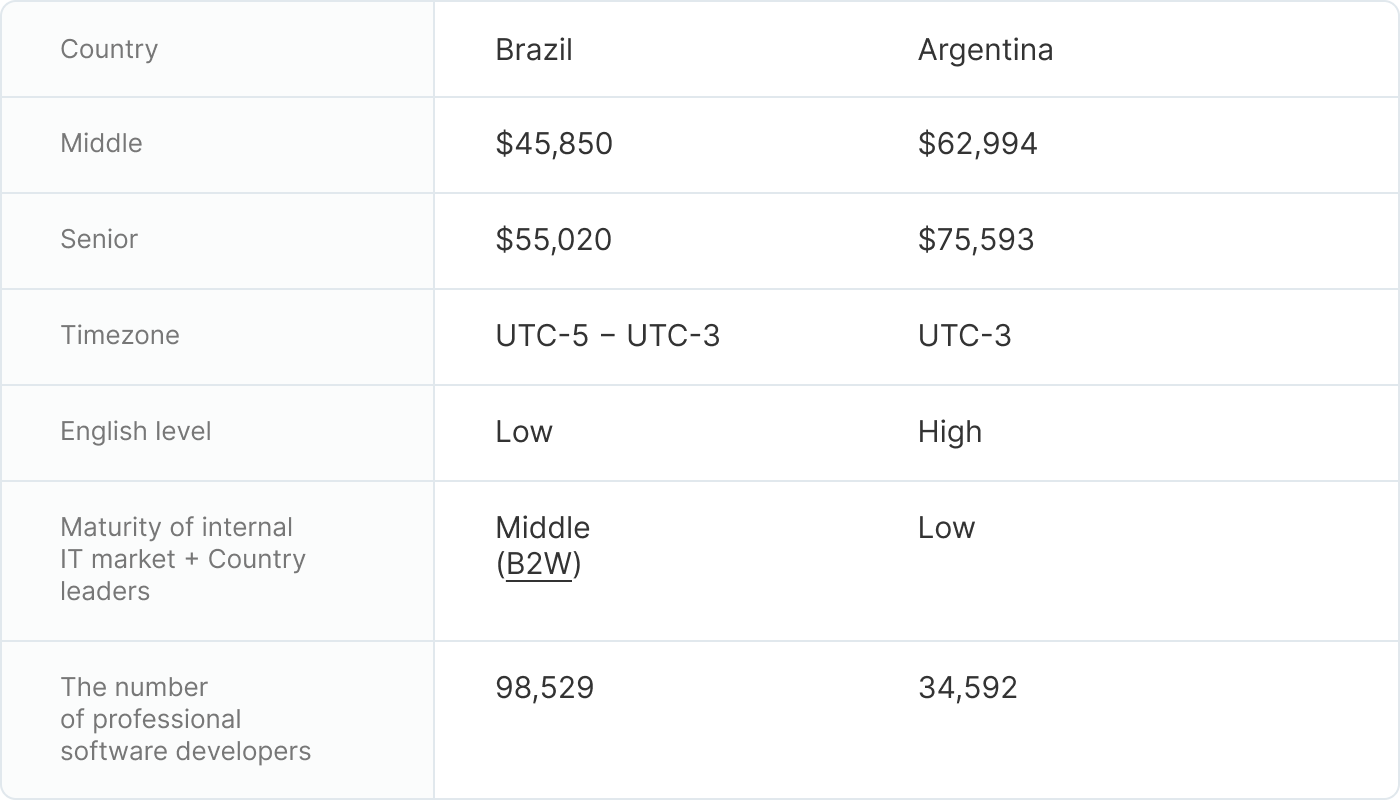Viewport: 1400px width, 800px height.
Task: Select Brazil's $55,020 senior salary
Action: pyautogui.click(x=553, y=240)
